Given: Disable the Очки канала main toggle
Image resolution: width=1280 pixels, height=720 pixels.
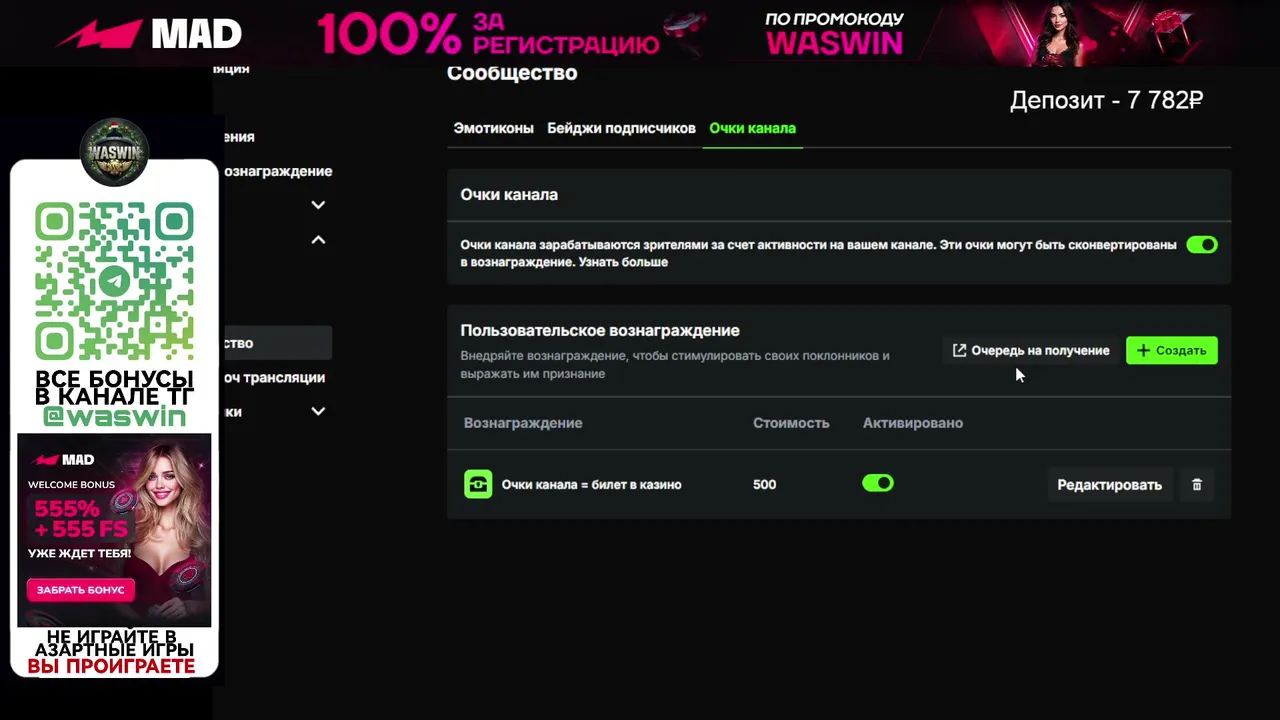Looking at the screenshot, I should pos(1202,245).
